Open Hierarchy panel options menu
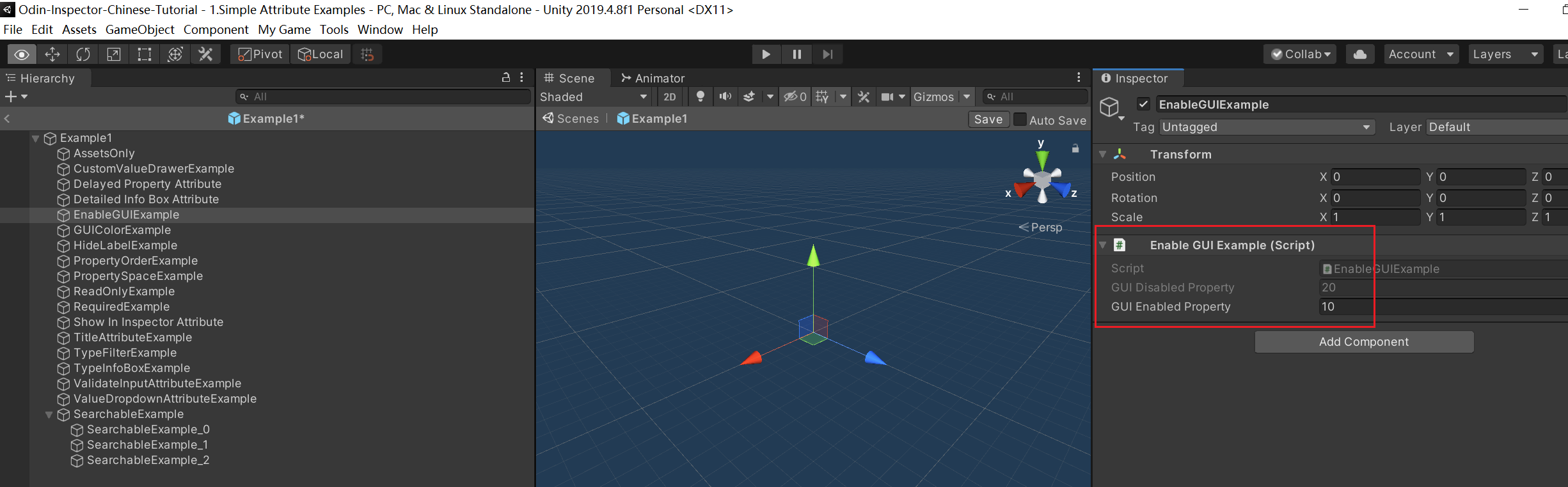 (522, 77)
